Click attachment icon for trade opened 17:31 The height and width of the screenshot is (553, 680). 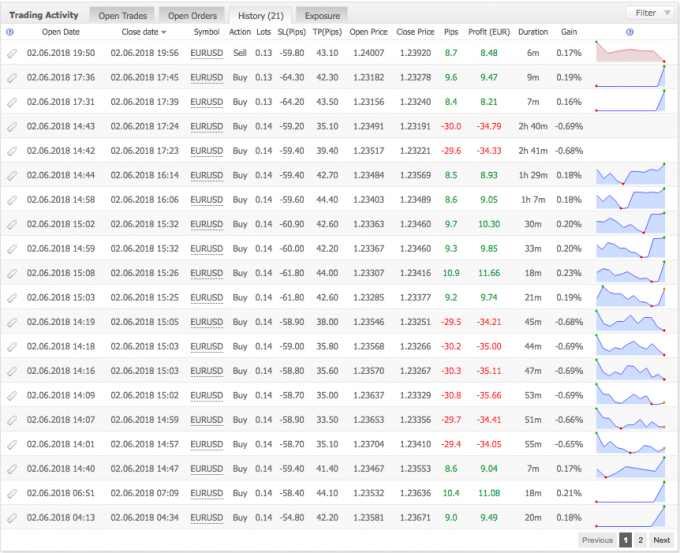[12, 102]
